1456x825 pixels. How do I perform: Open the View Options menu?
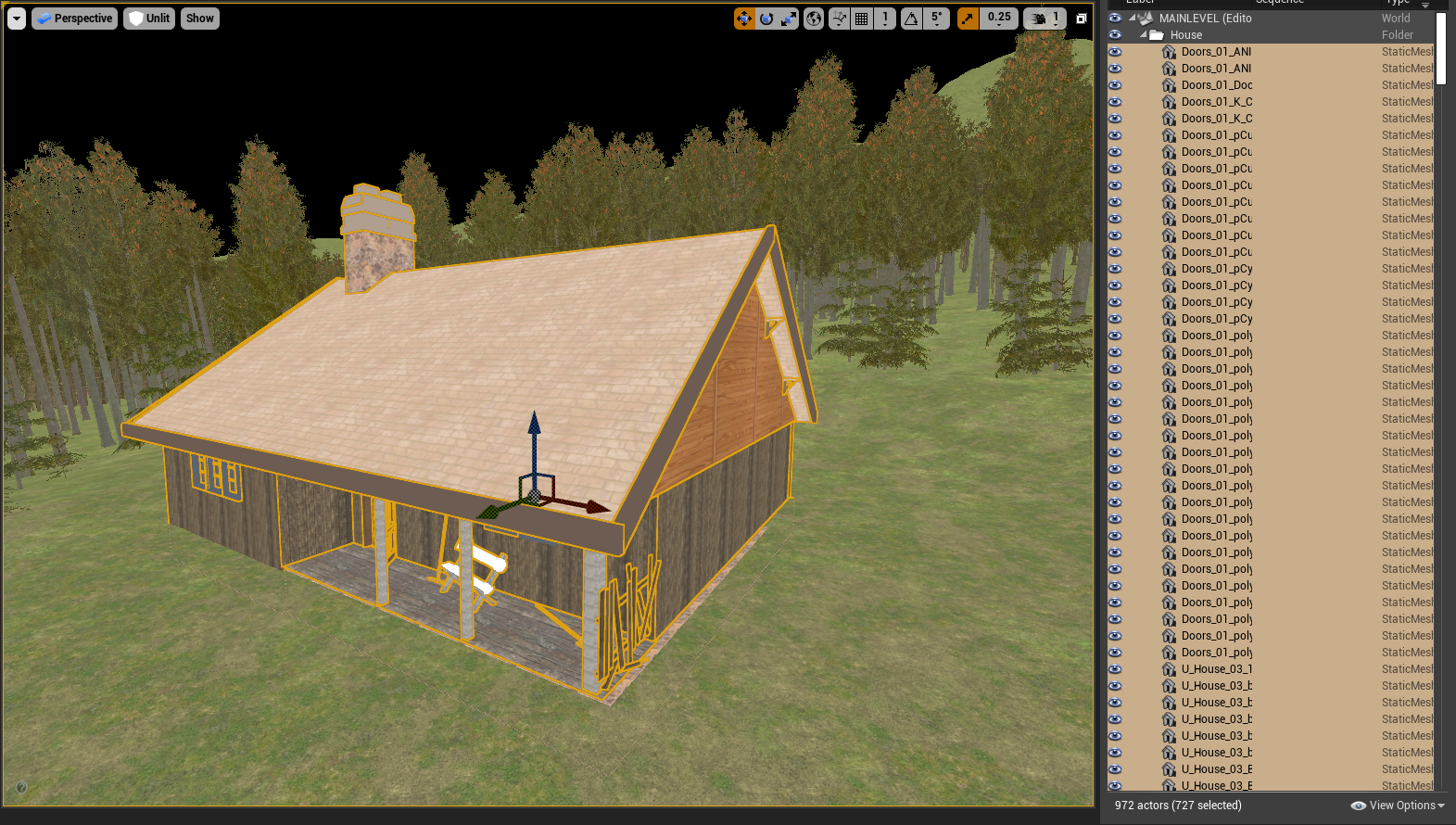[x=1399, y=806]
